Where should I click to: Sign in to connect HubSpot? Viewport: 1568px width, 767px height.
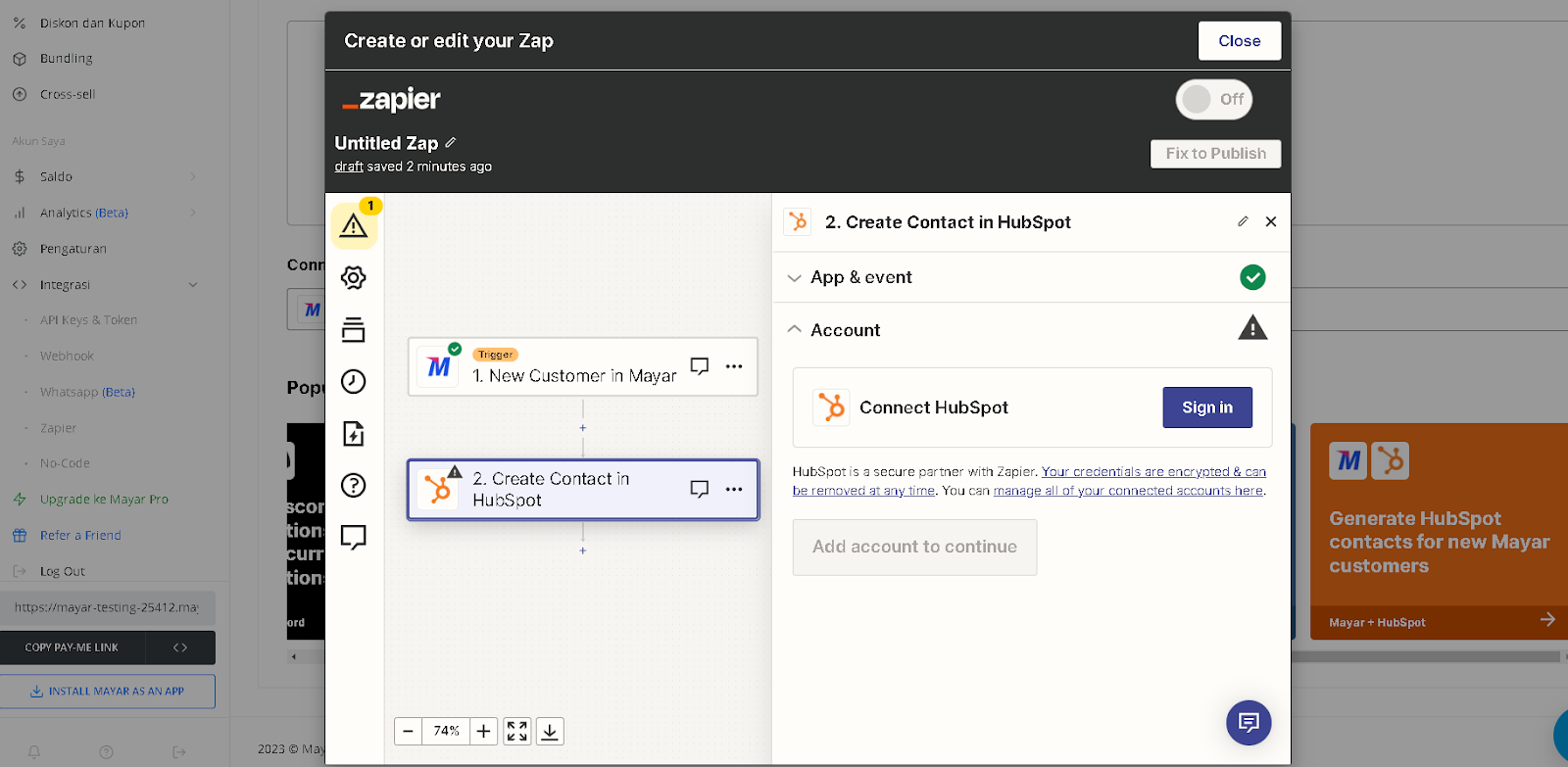tap(1207, 407)
